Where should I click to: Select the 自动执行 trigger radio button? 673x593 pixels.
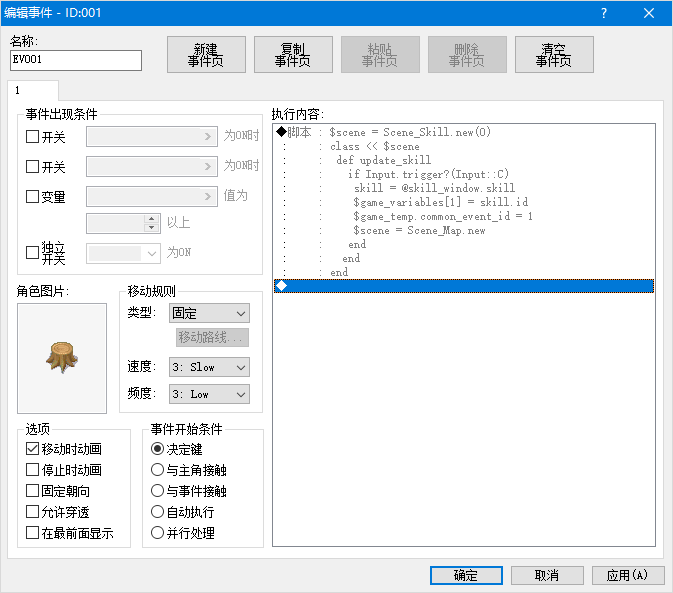[x=158, y=511]
